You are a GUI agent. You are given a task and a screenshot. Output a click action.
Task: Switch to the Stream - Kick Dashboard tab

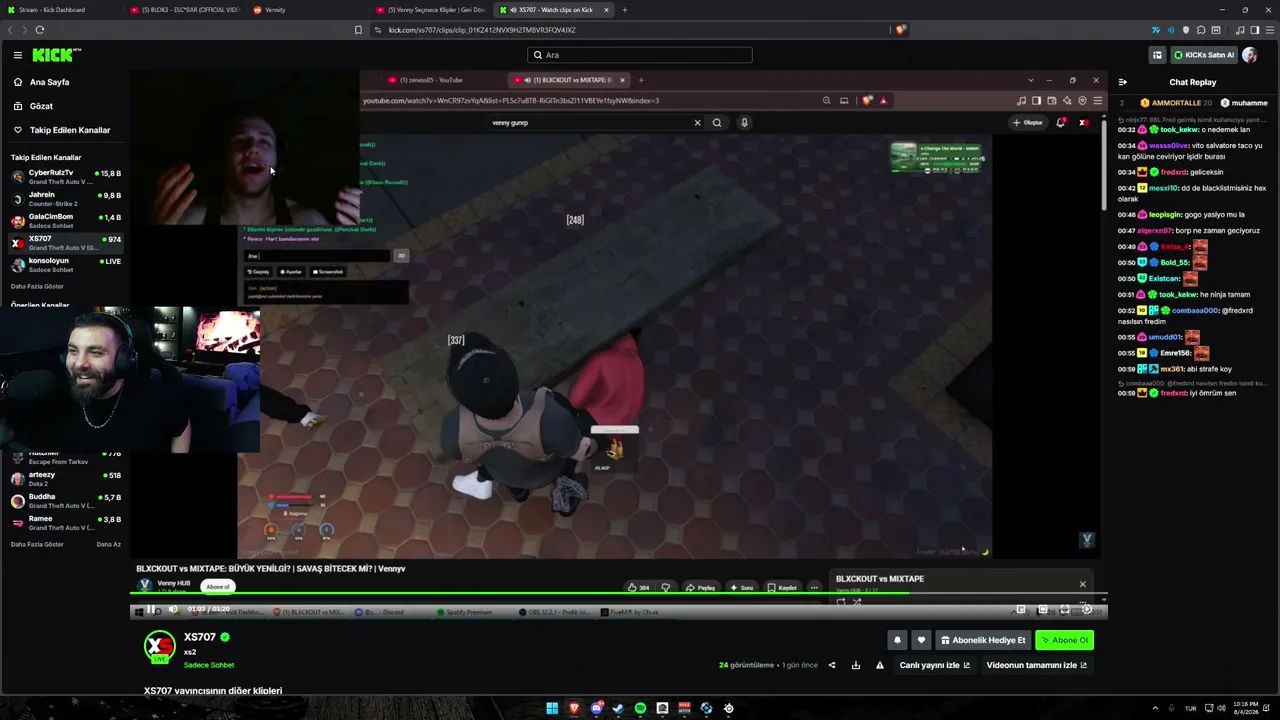click(x=60, y=10)
